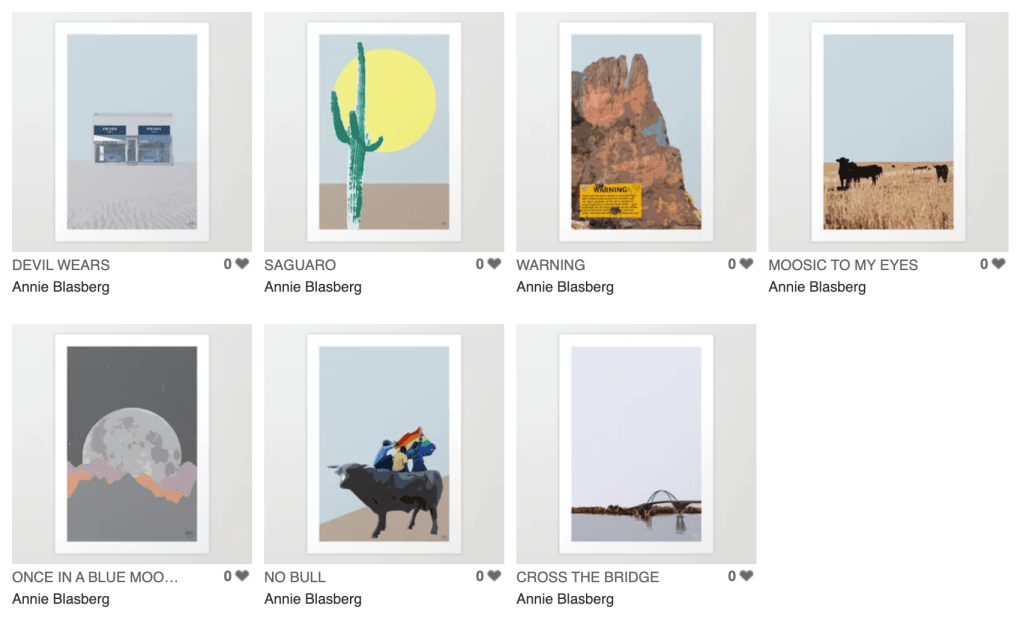
Task: Favorite the WARNING print with its heart
Action: [746, 264]
